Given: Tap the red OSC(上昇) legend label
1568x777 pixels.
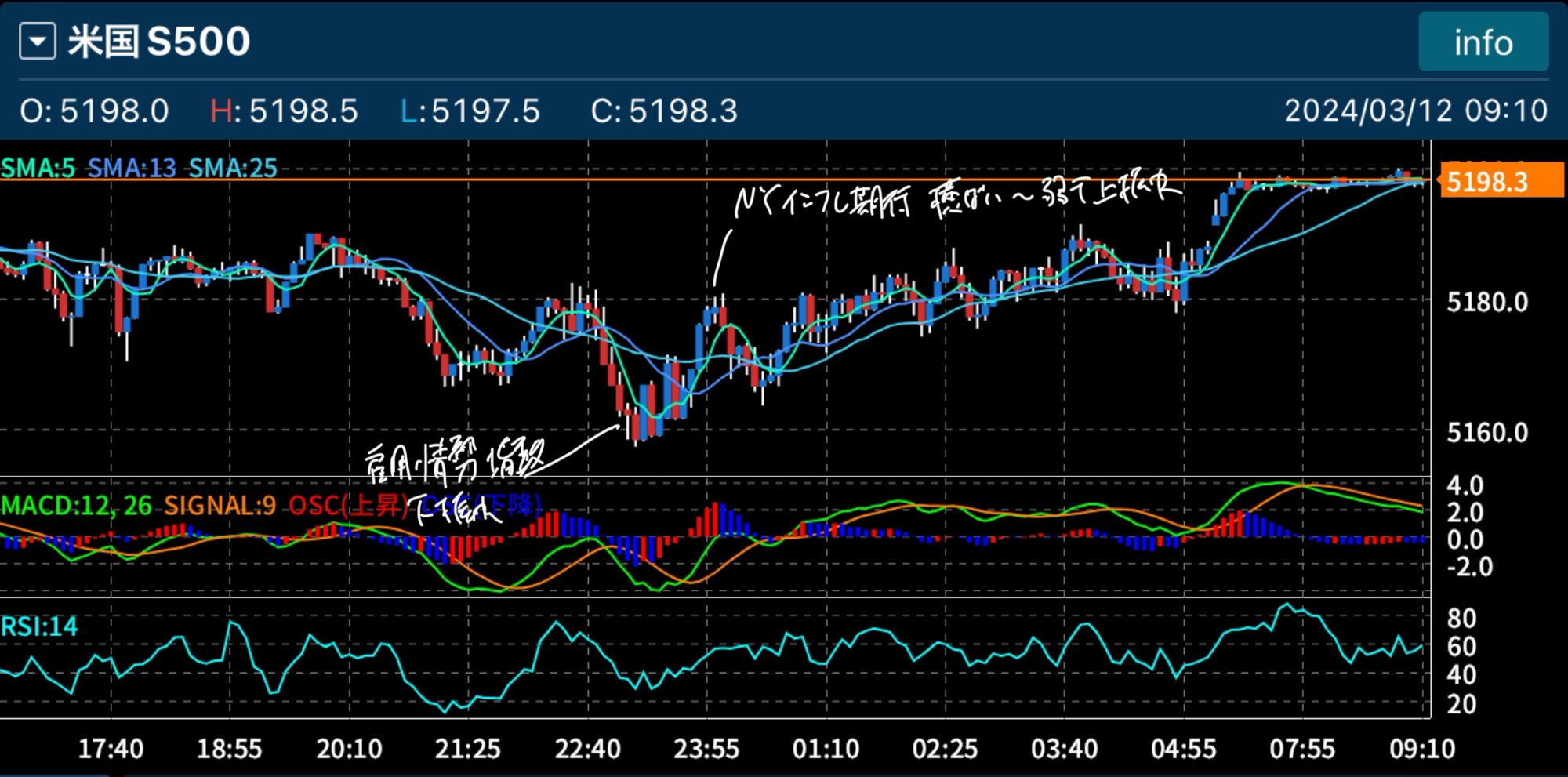Looking at the screenshot, I should [347, 506].
